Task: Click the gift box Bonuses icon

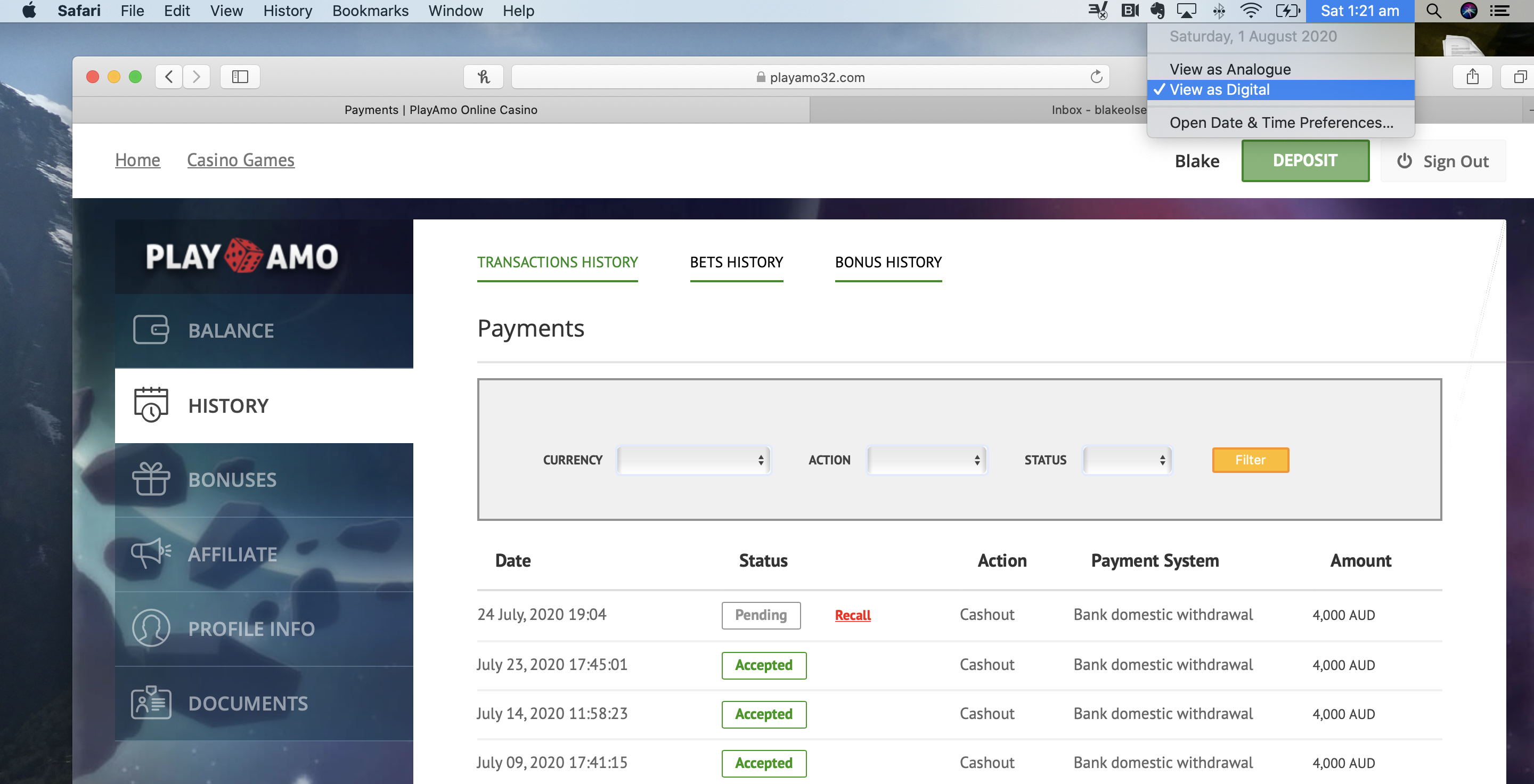Action: point(151,479)
